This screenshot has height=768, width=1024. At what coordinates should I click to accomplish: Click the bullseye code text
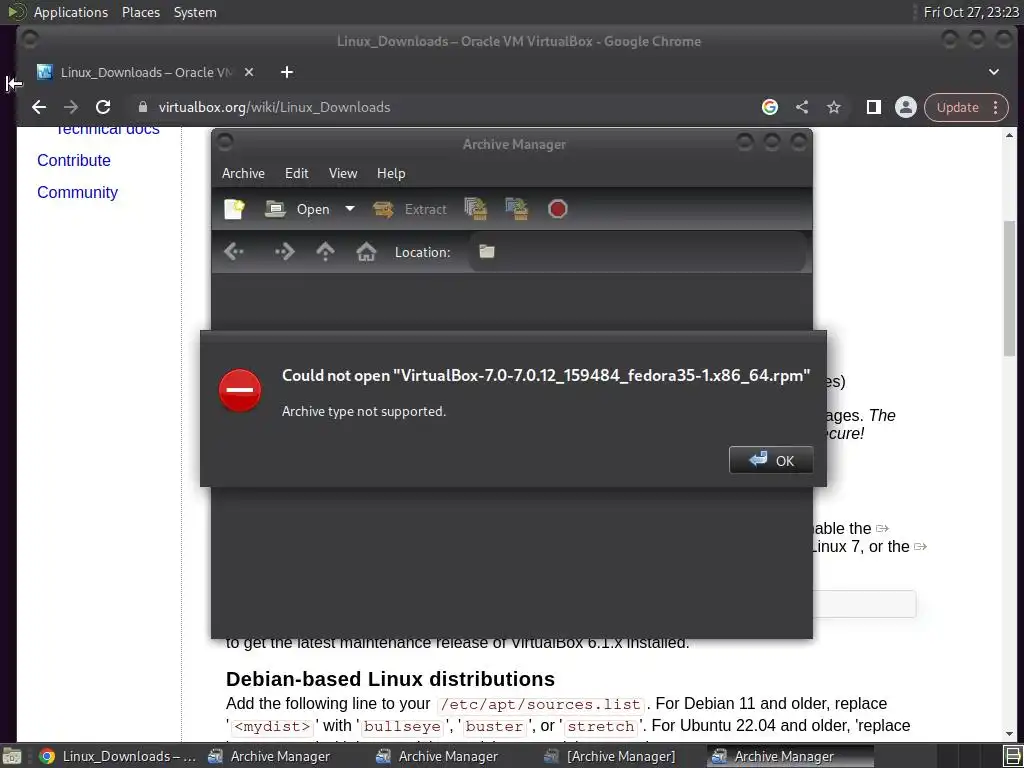point(402,726)
